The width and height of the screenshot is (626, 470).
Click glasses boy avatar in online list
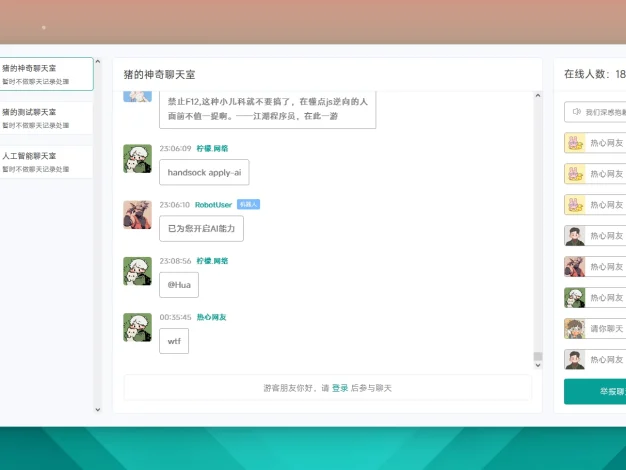(x=574, y=329)
